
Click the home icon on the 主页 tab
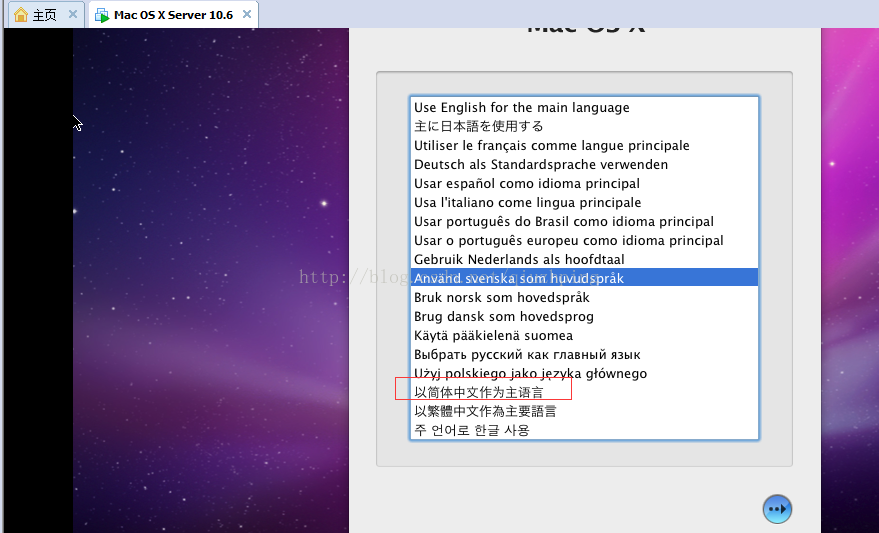click(21, 15)
